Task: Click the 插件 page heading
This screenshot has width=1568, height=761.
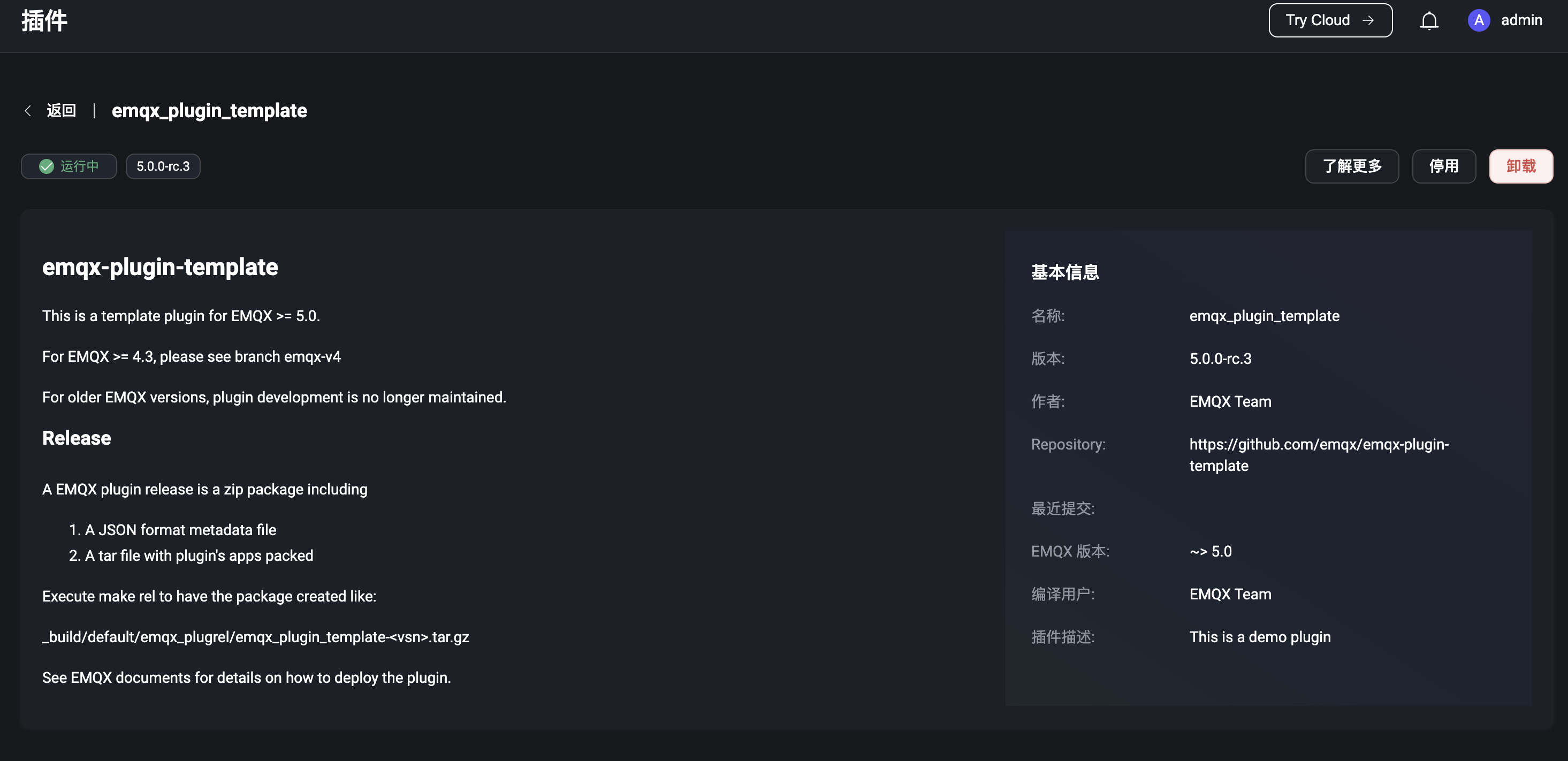Action: click(x=44, y=20)
